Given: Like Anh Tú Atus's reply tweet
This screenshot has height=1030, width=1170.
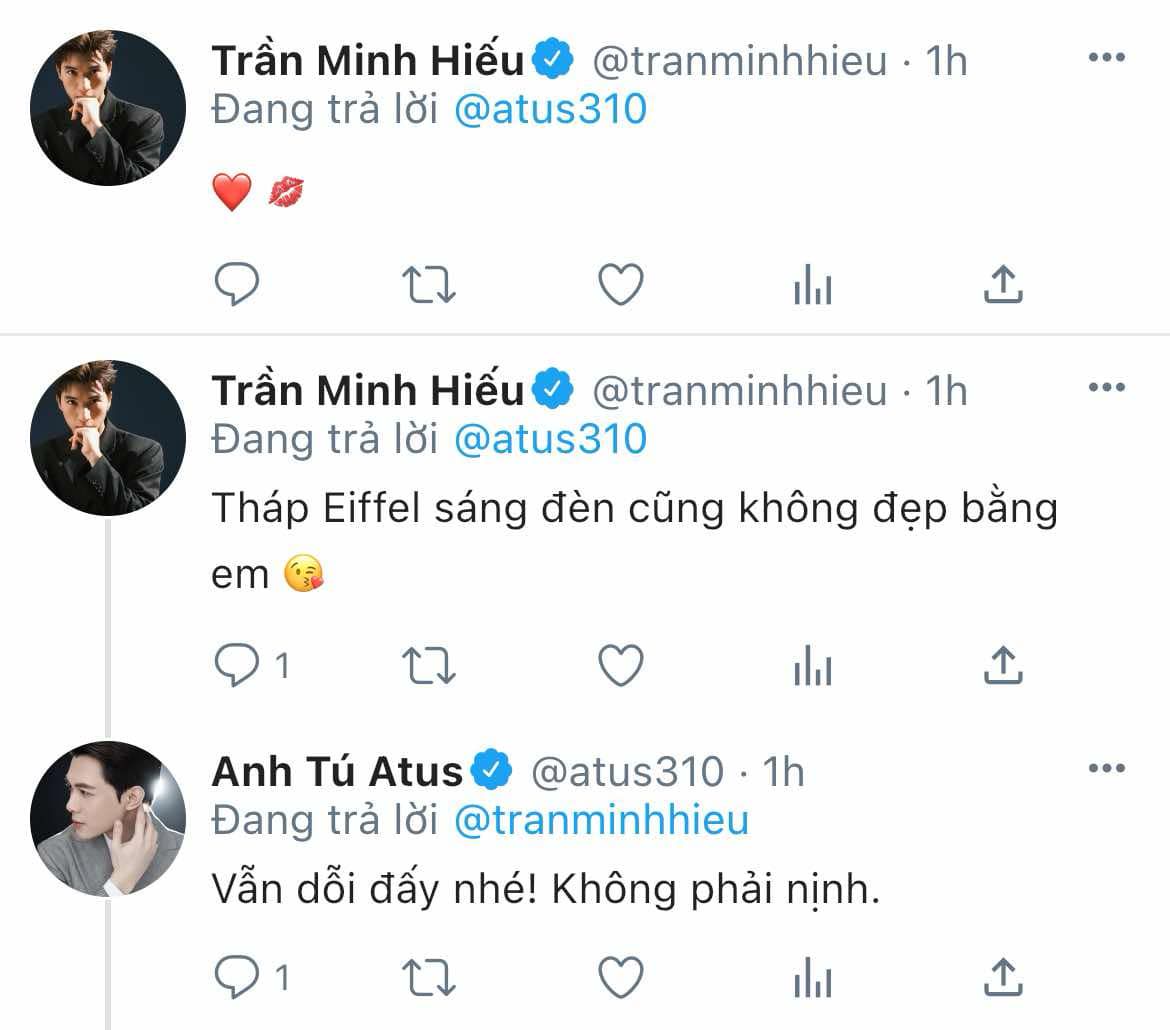Looking at the screenshot, I should [x=621, y=977].
